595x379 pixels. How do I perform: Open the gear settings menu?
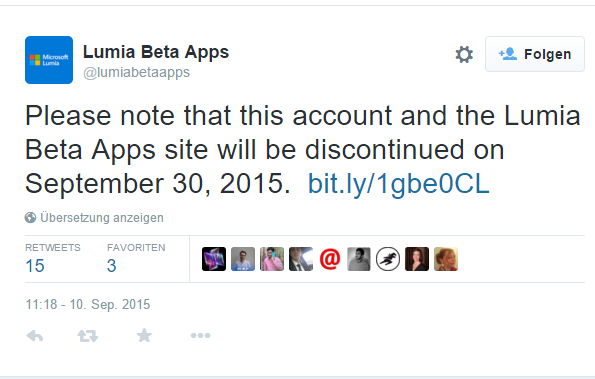[x=464, y=54]
